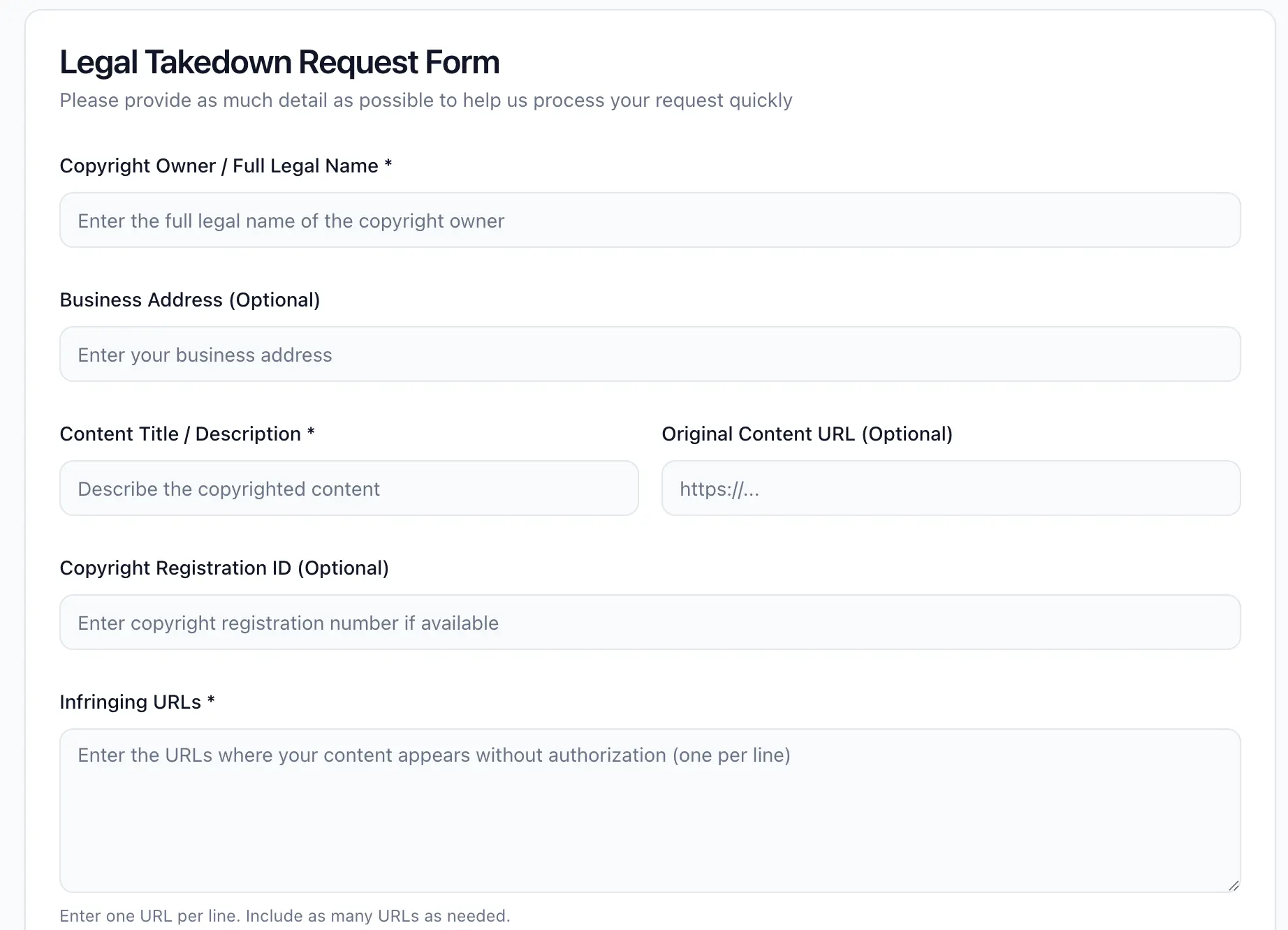
Task: Click the 'Legal Takedown Request Form' heading
Action: 279,61
